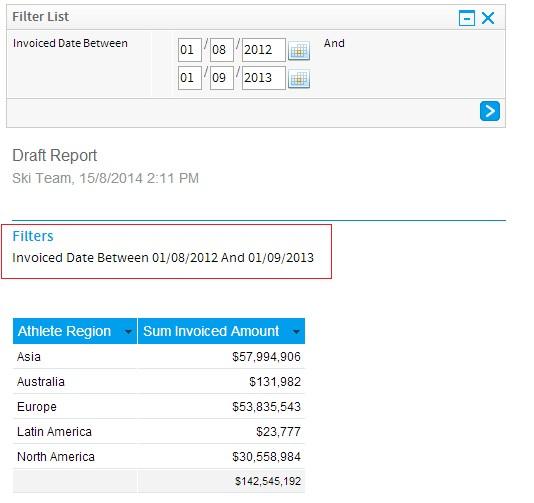Expand Athlete Region column dropdown
The image size is (534, 503).
[x=128, y=331]
